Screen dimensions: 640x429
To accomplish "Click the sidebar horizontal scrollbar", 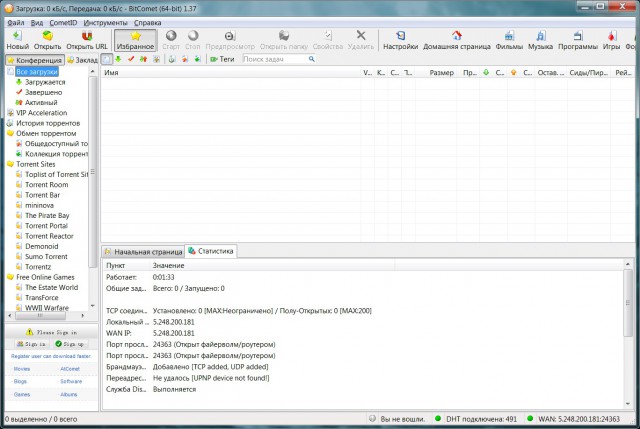I will (x=47, y=316).
